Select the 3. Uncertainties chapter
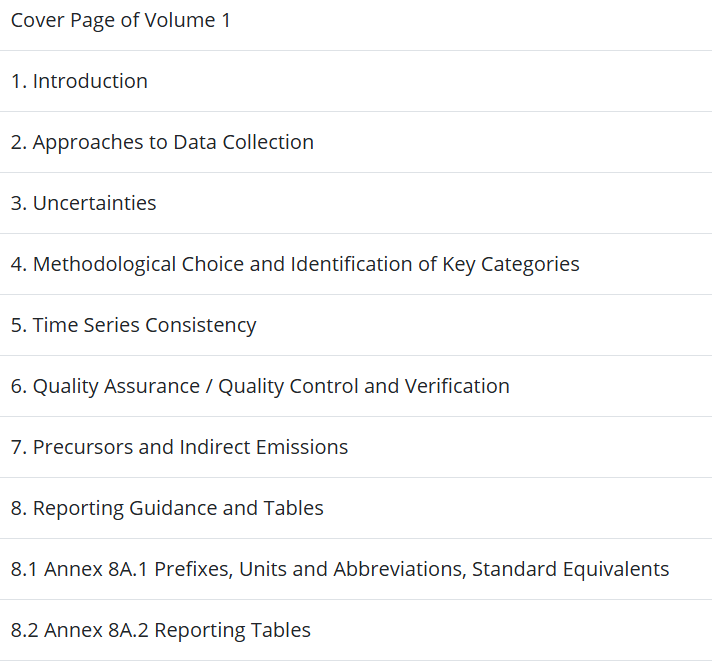The height and width of the screenshot is (662, 712). tap(356, 203)
